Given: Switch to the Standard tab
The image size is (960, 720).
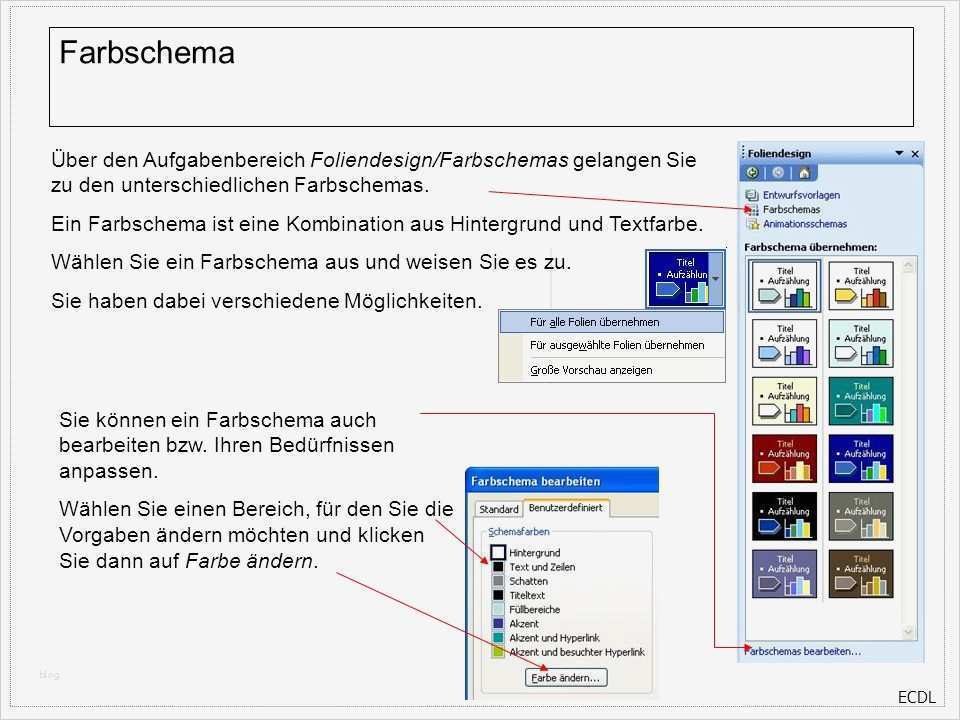Looking at the screenshot, I should pyautogui.click(x=499, y=509).
